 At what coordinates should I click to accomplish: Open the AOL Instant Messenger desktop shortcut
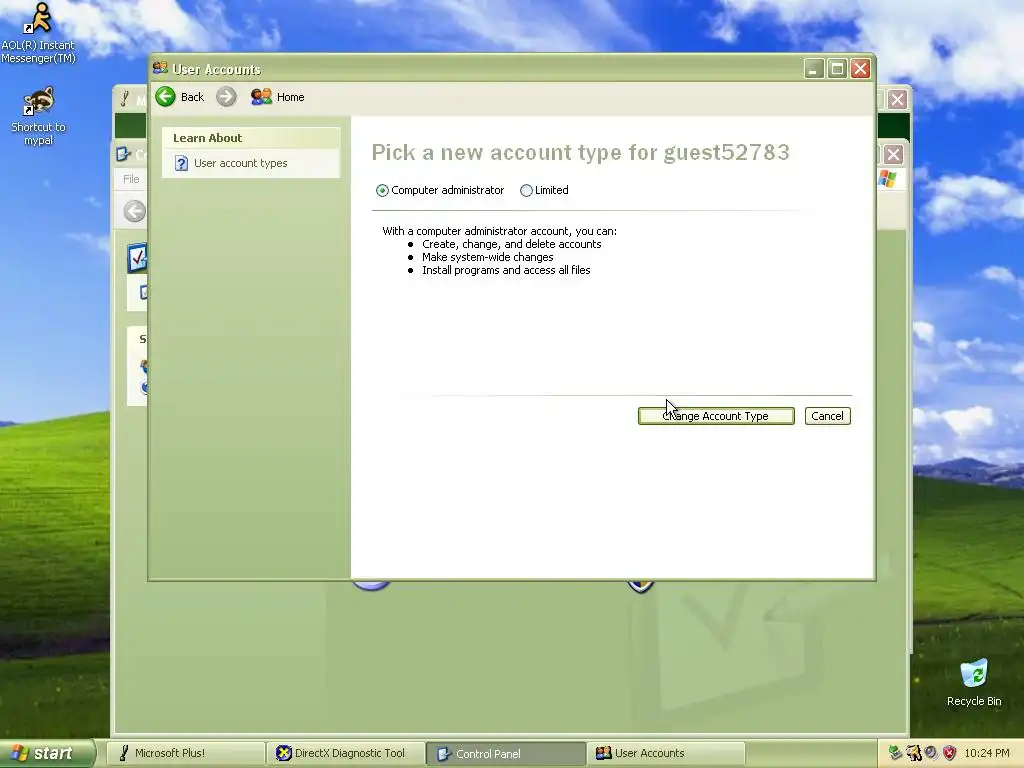[39, 33]
